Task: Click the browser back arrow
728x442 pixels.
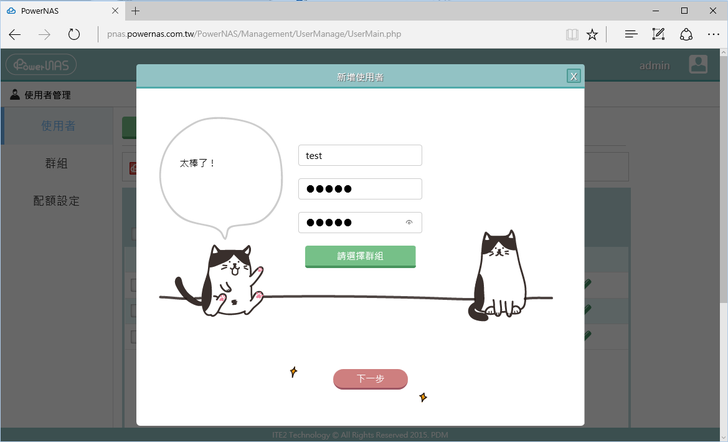Action: coord(15,34)
